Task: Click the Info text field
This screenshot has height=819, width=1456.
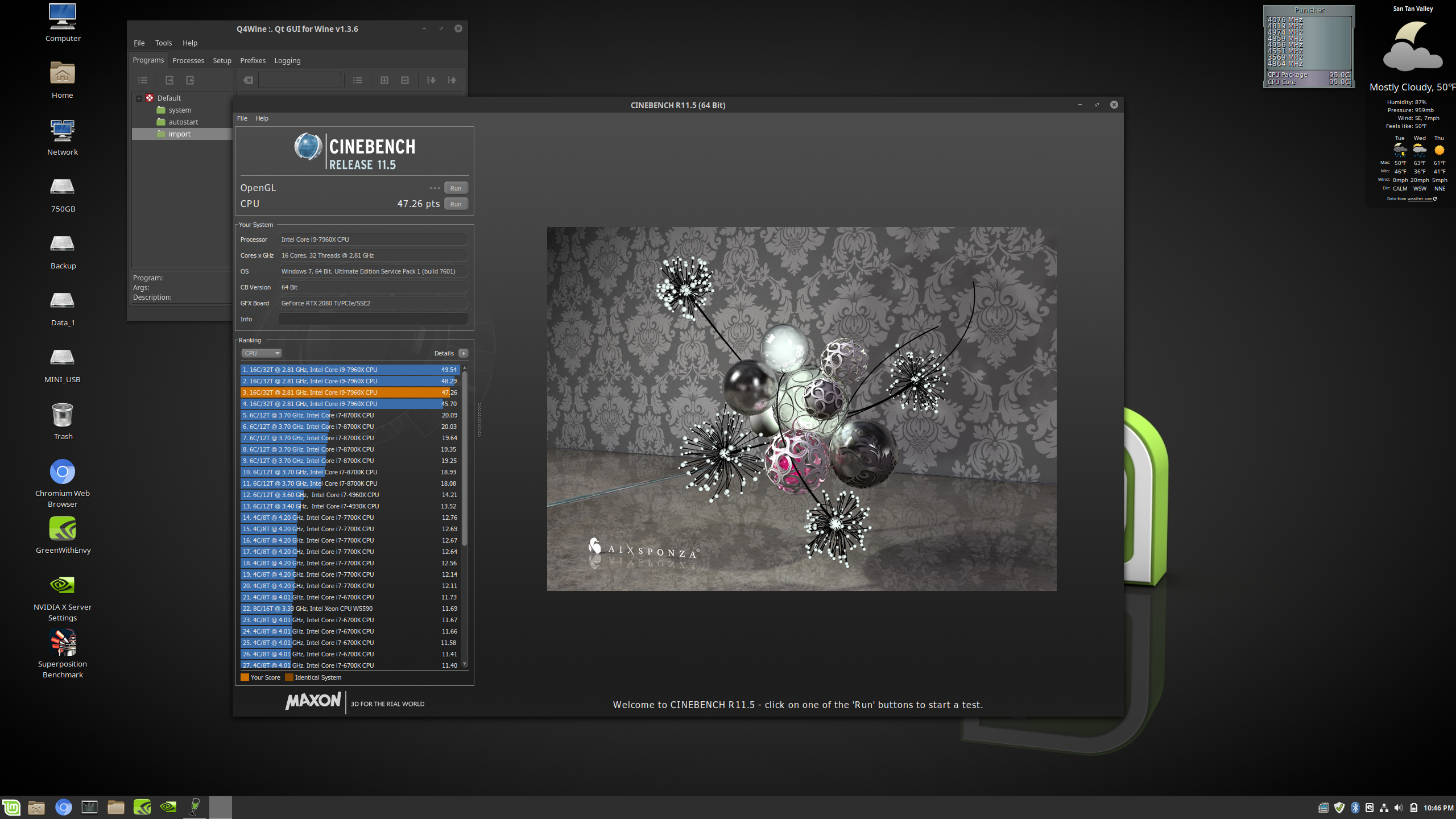Action: point(373,319)
